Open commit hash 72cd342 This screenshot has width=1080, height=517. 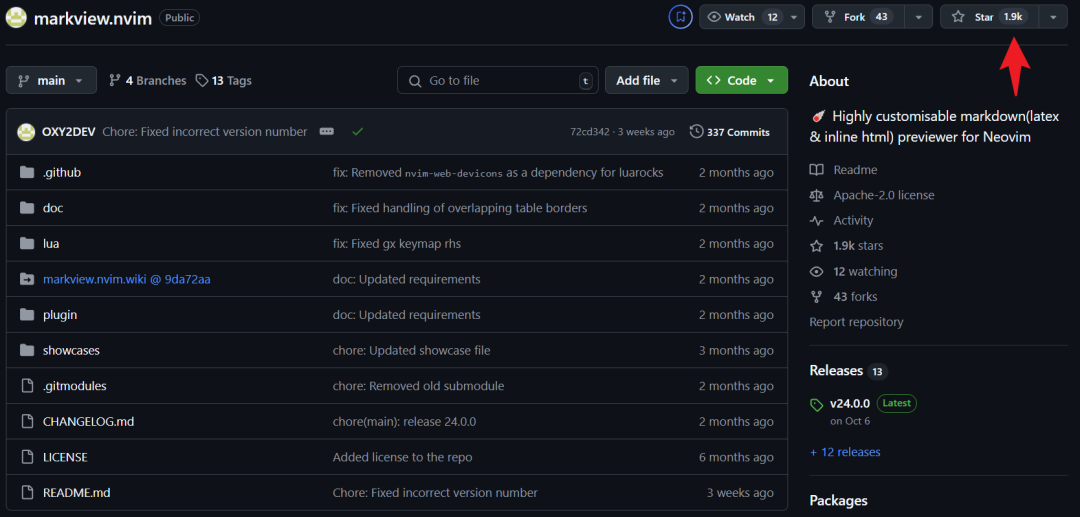pyautogui.click(x=590, y=131)
